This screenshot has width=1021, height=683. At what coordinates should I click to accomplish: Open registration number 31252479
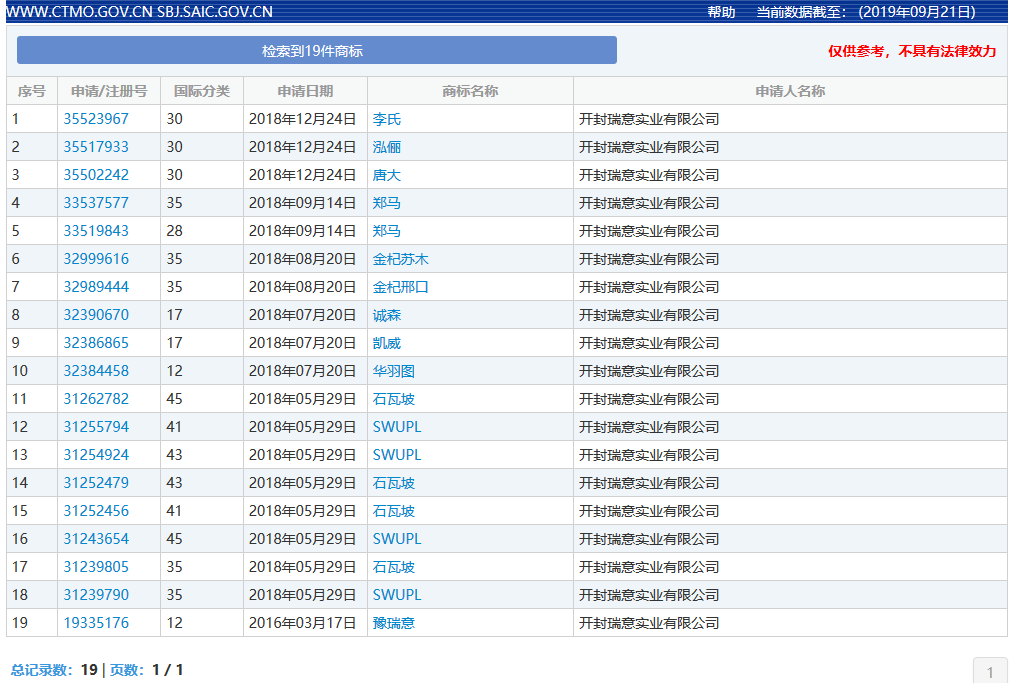96,483
